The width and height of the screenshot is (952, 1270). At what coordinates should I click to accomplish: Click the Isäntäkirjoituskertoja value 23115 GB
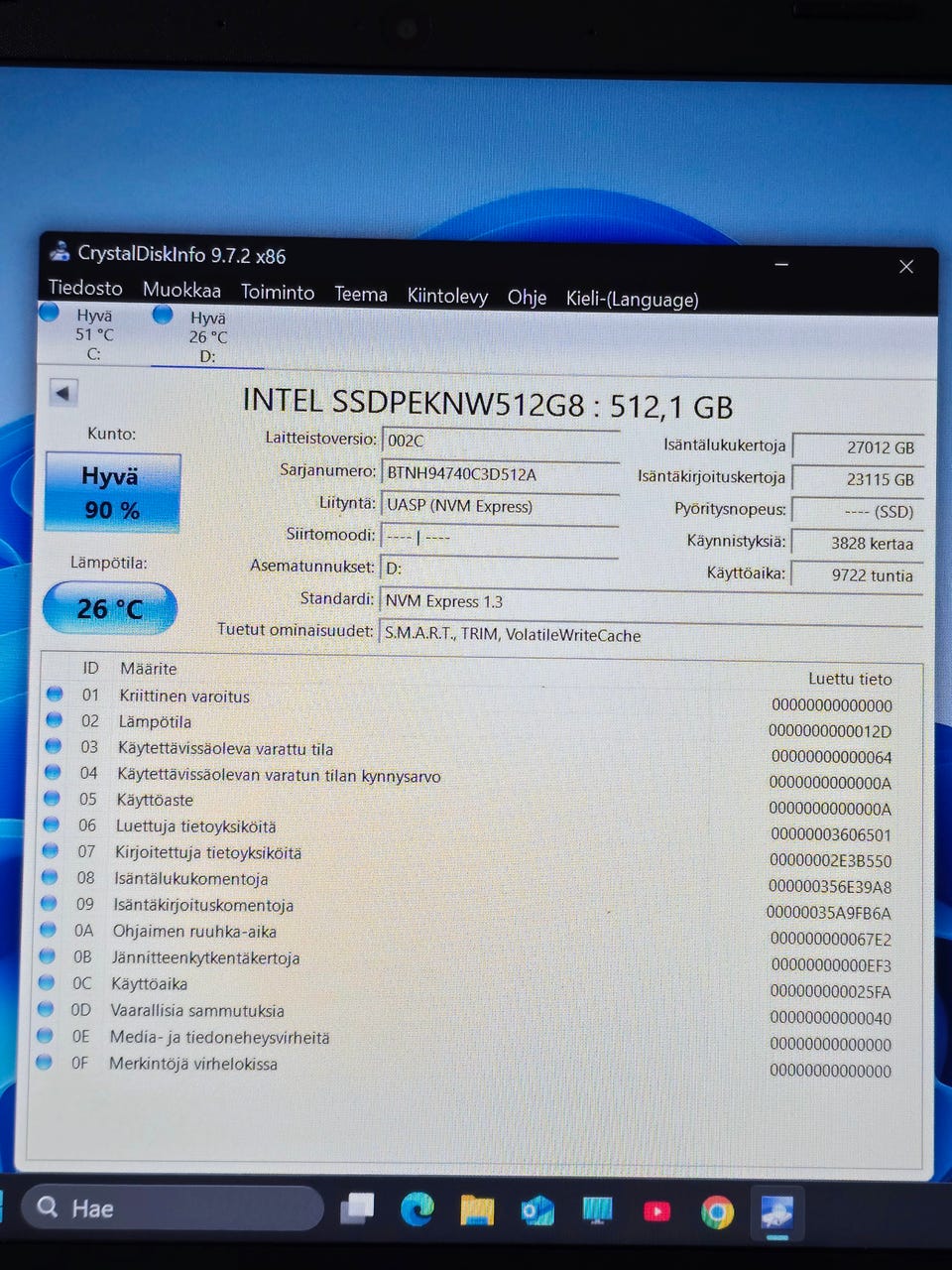(858, 479)
